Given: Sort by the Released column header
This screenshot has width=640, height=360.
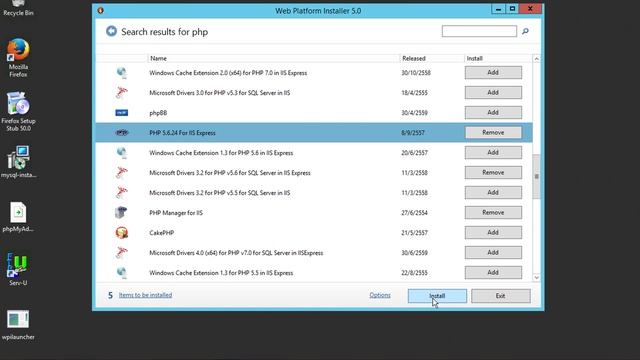Looking at the screenshot, I should 432,58.
